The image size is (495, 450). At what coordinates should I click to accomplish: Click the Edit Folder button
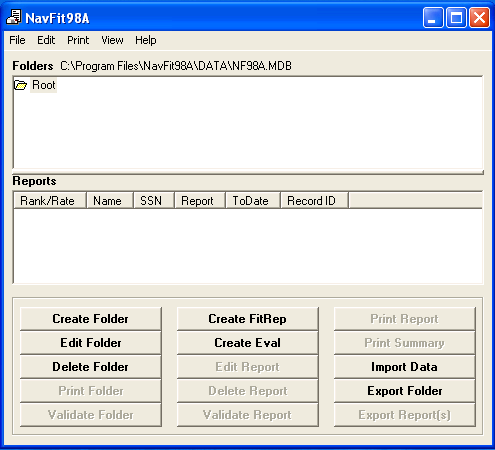[91, 343]
